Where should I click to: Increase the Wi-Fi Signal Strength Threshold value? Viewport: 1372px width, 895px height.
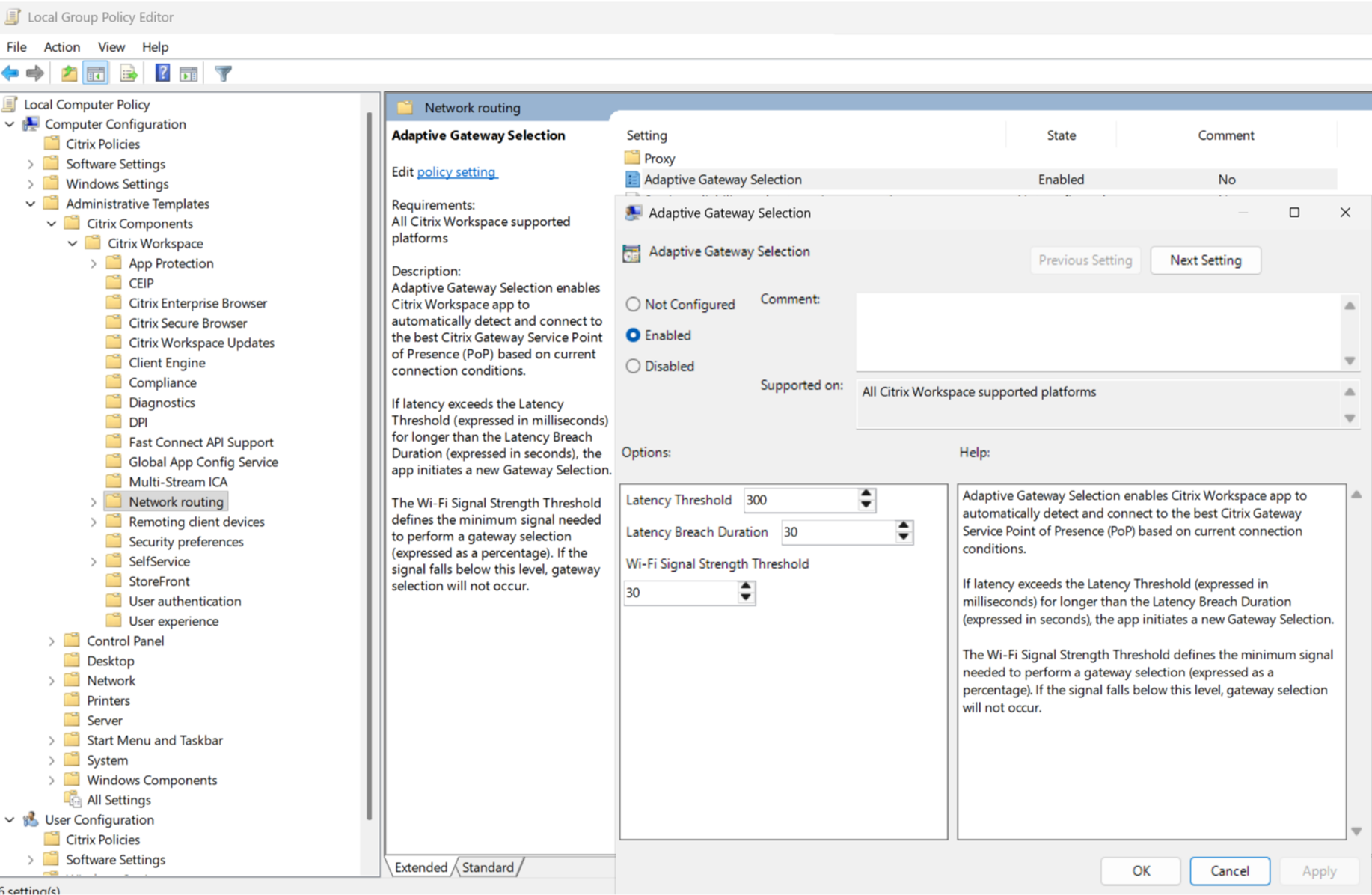[745, 587]
